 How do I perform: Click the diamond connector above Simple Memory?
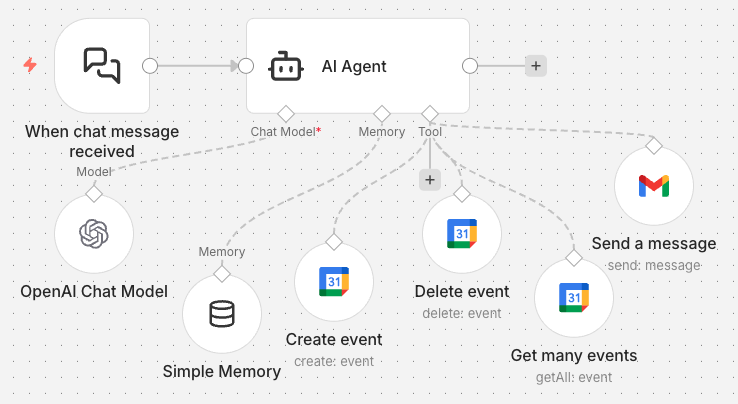222,273
